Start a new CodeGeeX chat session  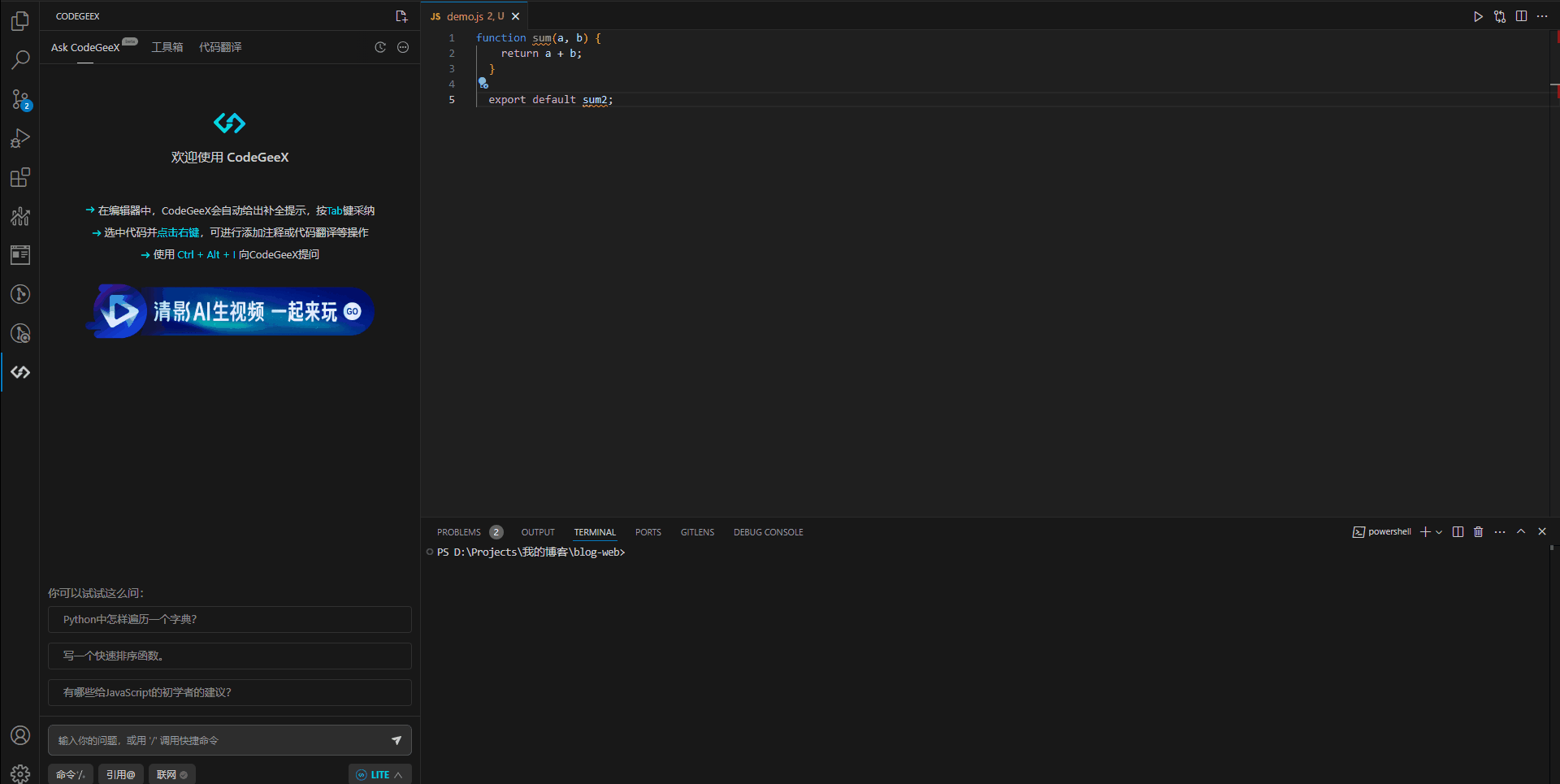click(x=401, y=16)
